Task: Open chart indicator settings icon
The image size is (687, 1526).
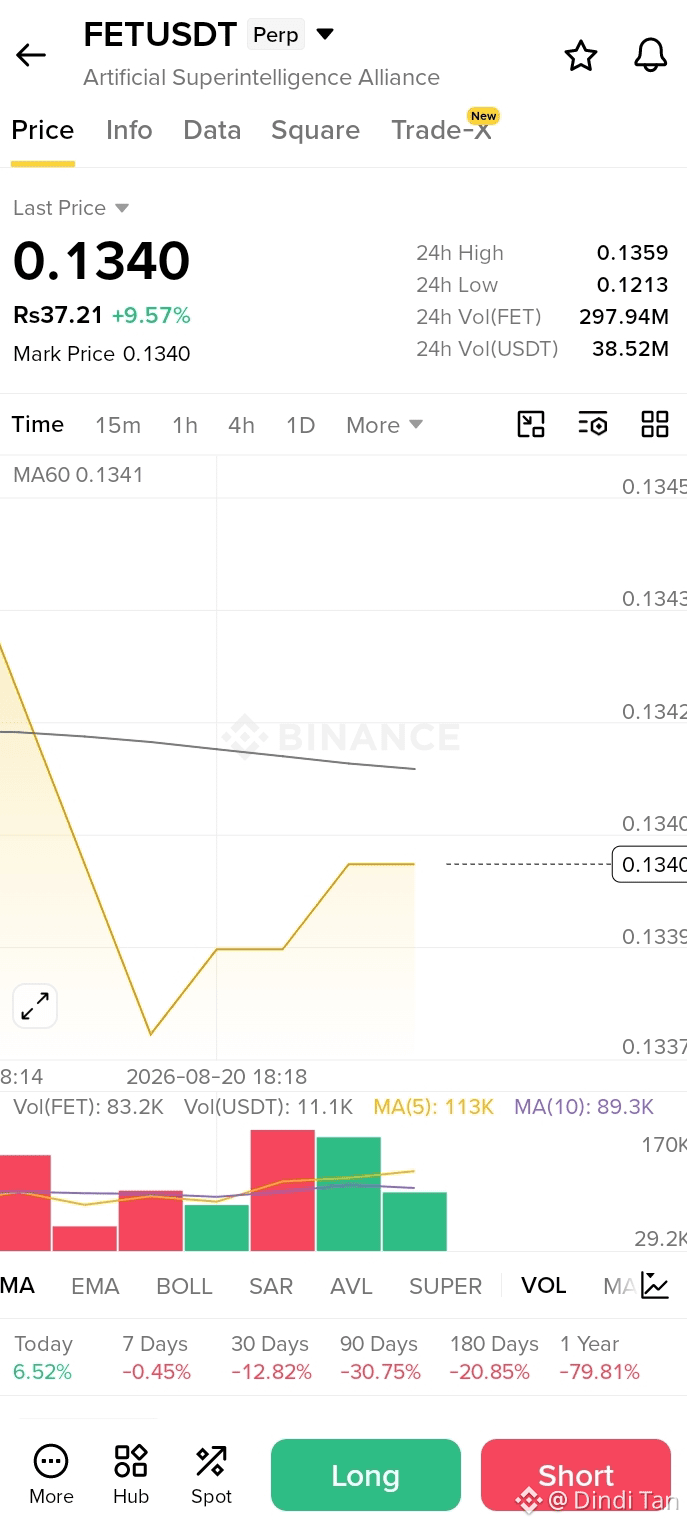Action: pos(593,424)
